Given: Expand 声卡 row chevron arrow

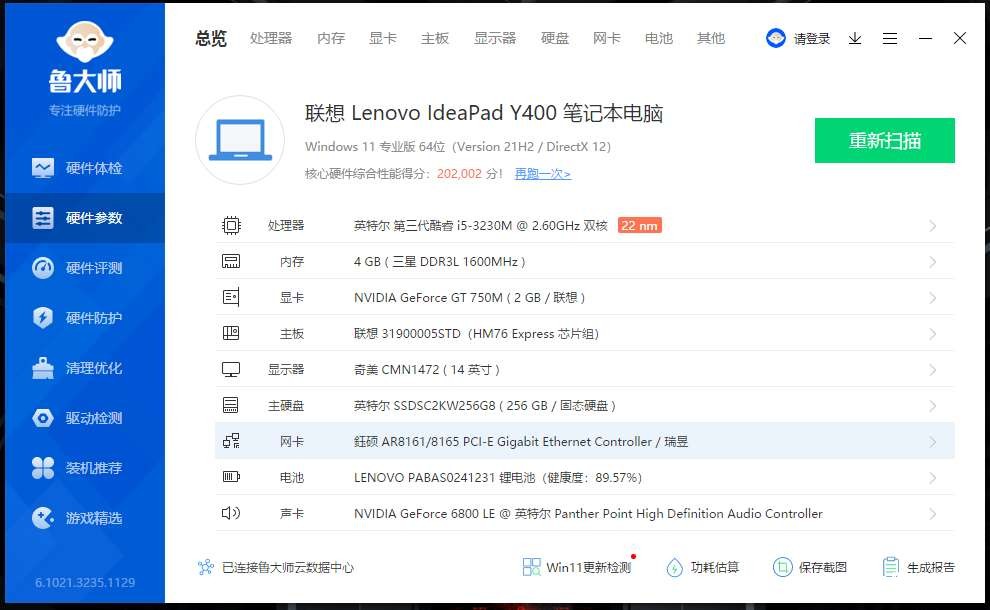Looking at the screenshot, I should (933, 514).
